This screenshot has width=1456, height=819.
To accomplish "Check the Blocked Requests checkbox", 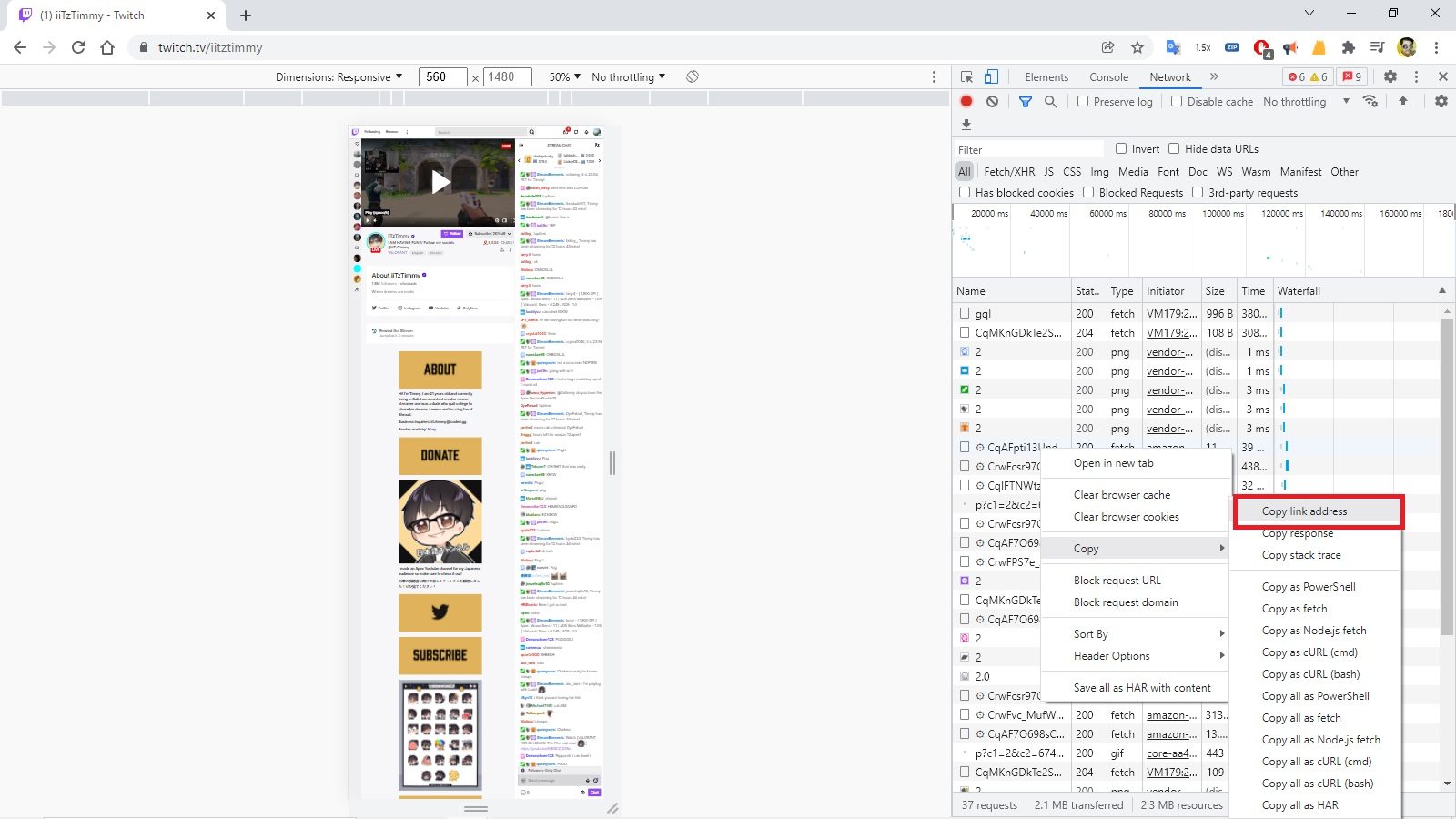I will (x=1088, y=192).
